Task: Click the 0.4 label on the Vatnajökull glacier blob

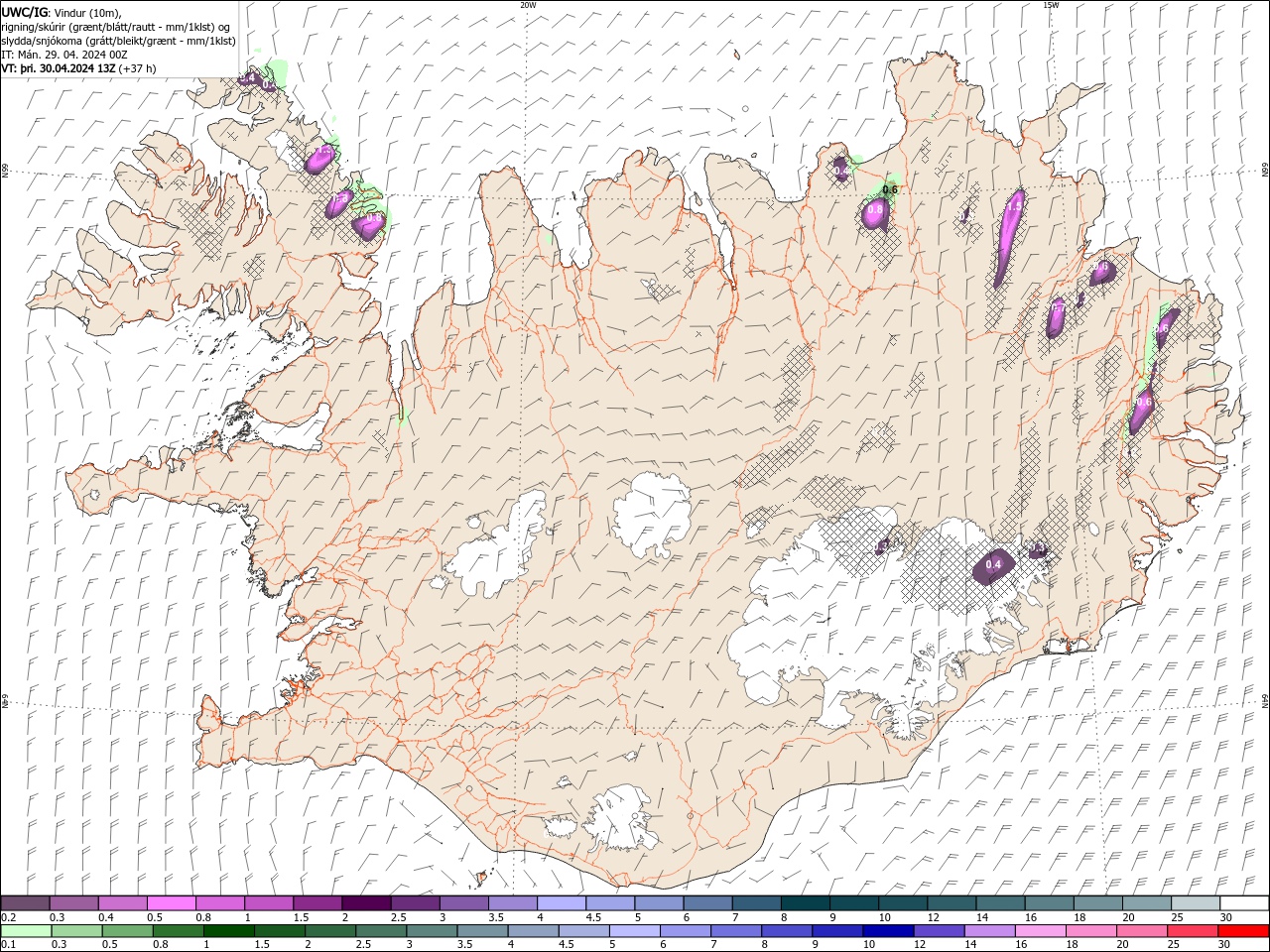Action: pos(993,564)
